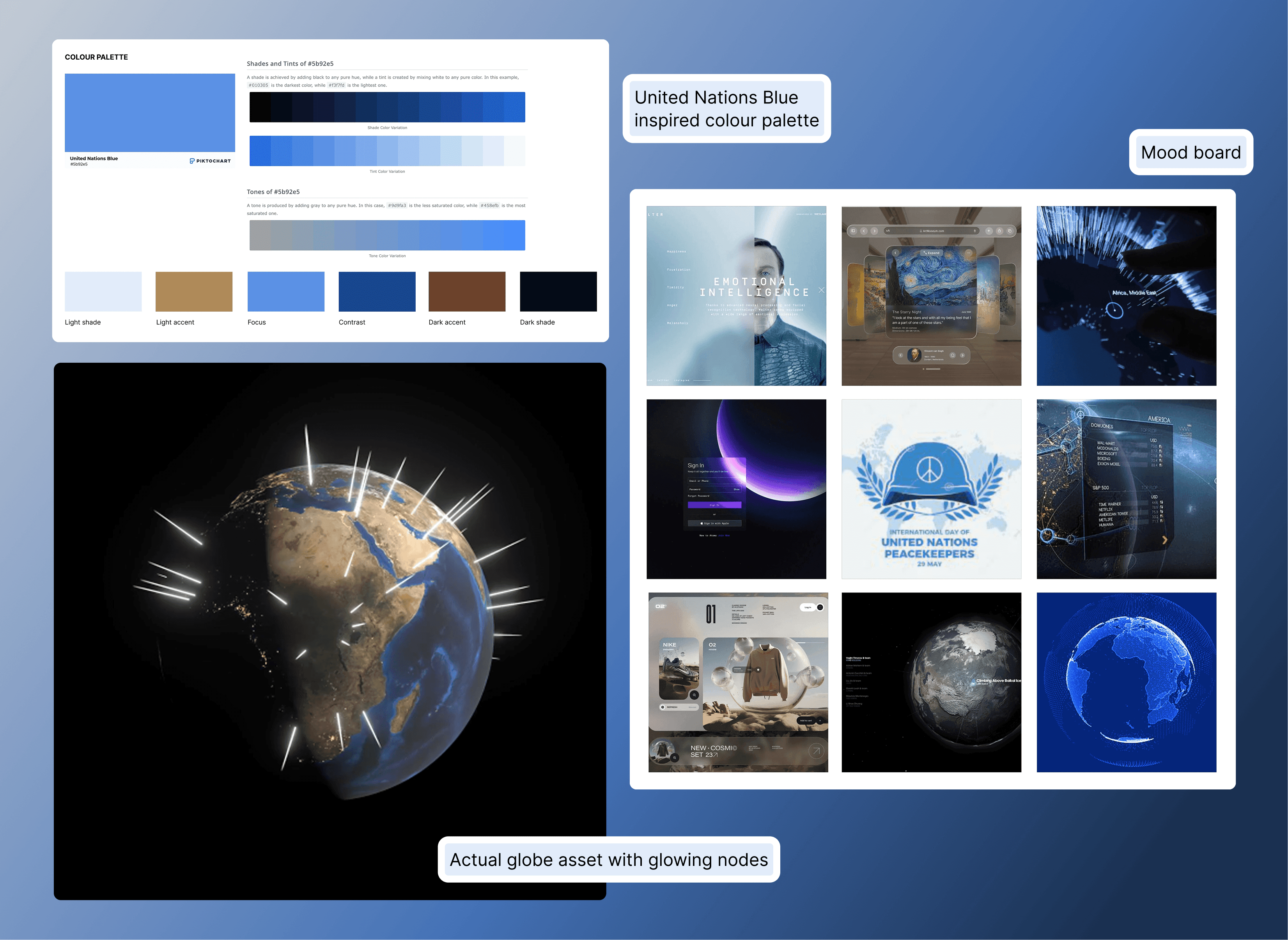Viewport: 1288px width, 940px height.
Task: Click the back arrow in ArtMuseum browser bar
Action: pyautogui.click(x=864, y=231)
